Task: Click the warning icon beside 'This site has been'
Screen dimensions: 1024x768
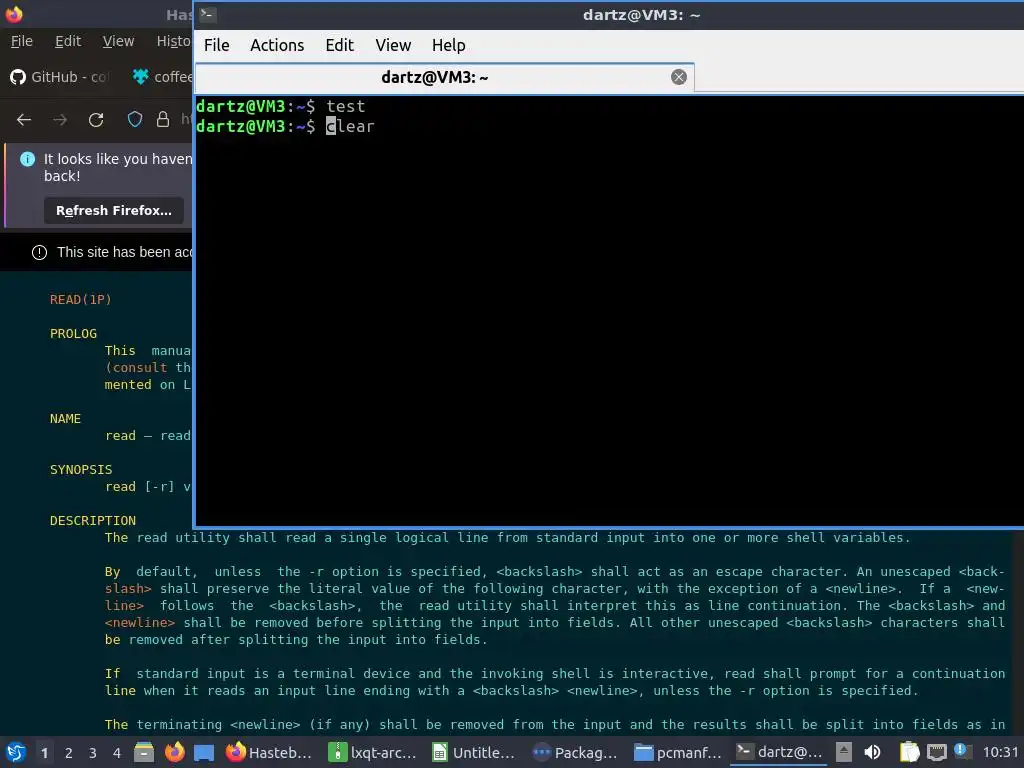Action: [39, 252]
